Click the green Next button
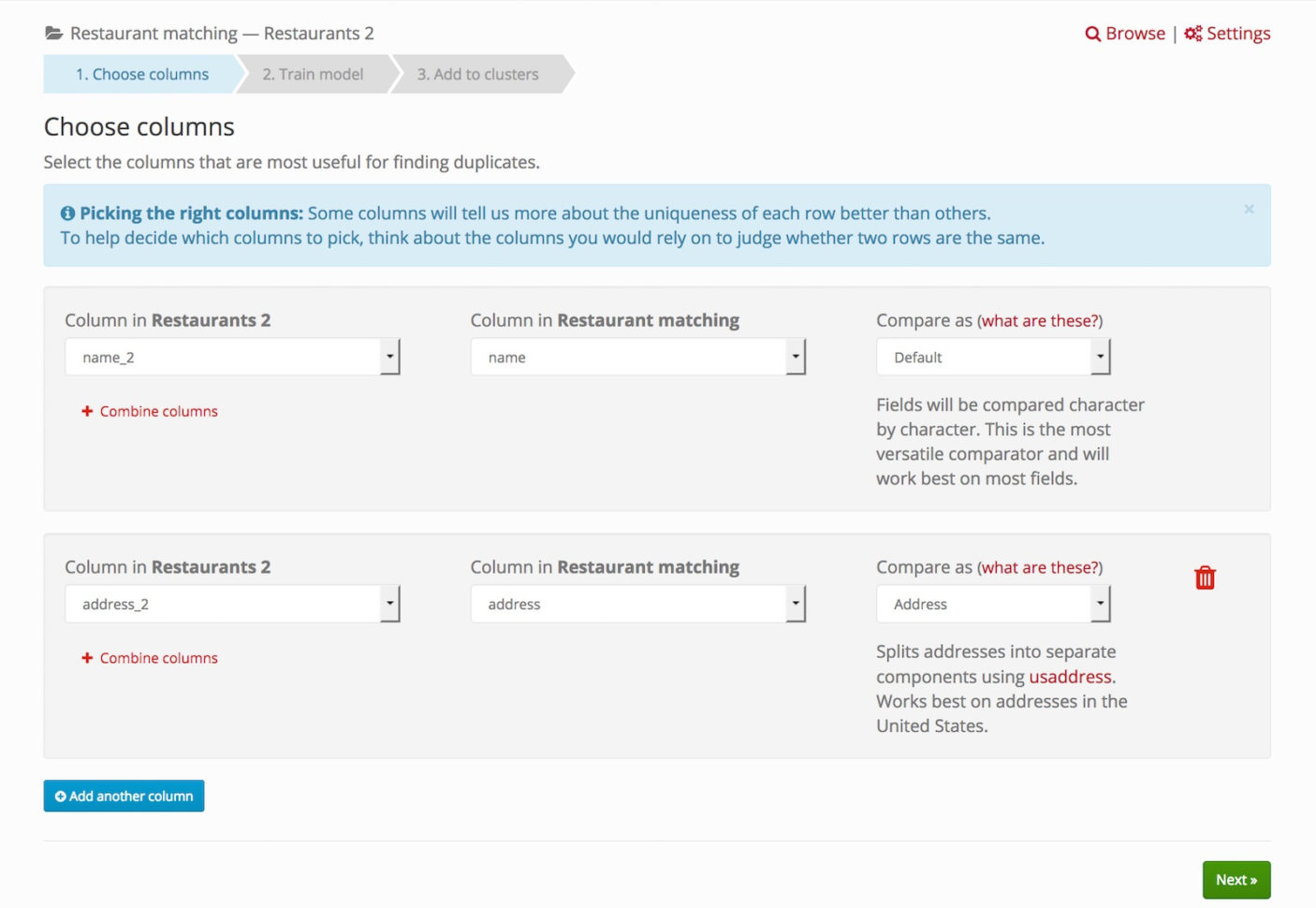1316x908 pixels. coord(1236,880)
